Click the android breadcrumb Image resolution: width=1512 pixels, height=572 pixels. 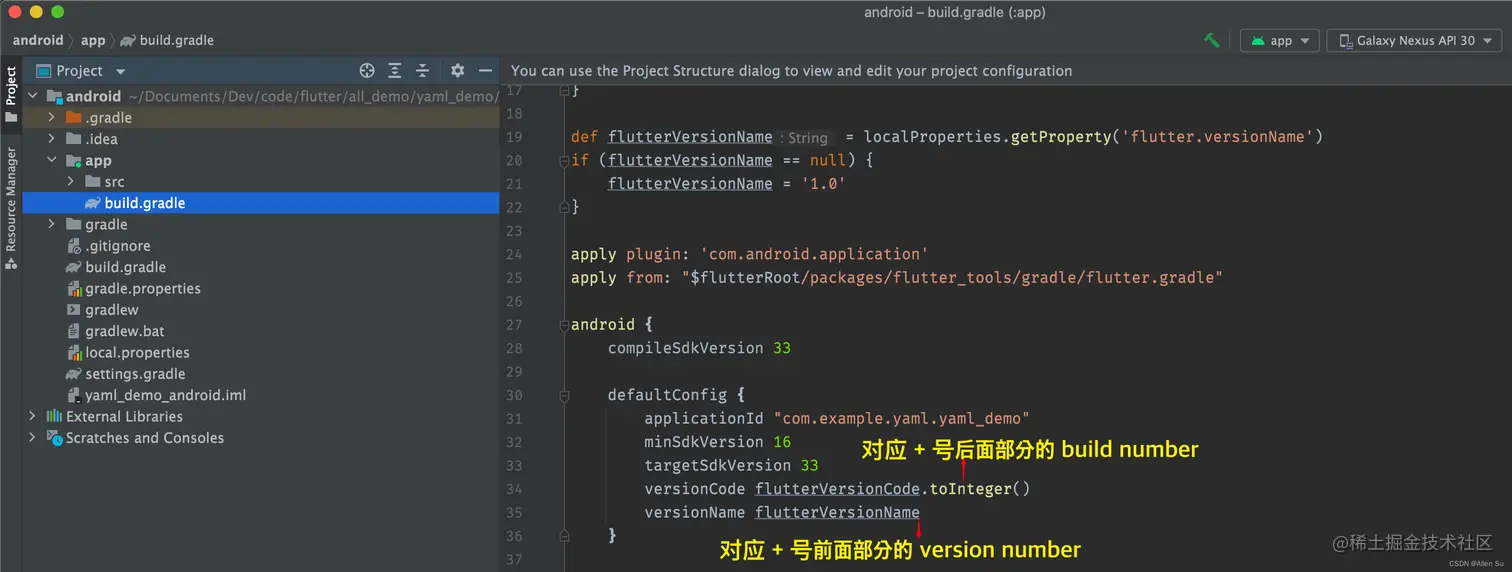pos(38,41)
